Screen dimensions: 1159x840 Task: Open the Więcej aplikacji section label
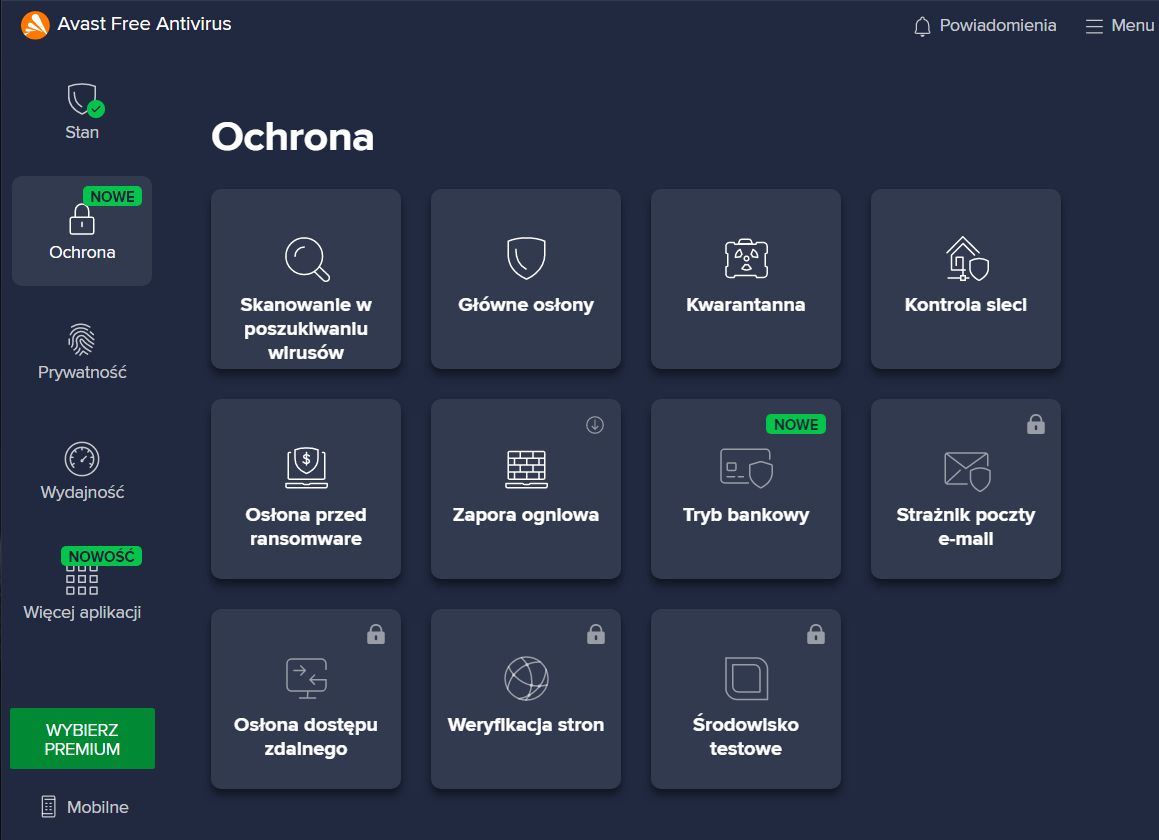tap(82, 612)
